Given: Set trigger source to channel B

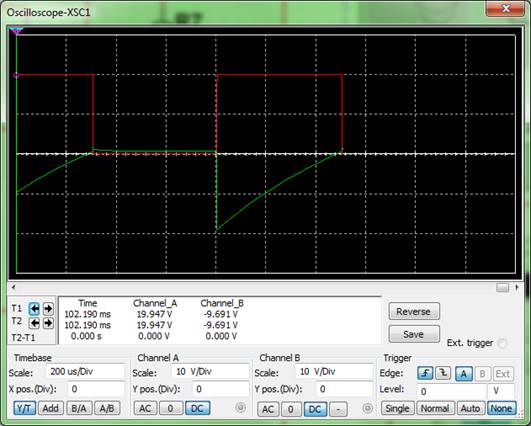Looking at the screenshot, I should click(x=482, y=374).
